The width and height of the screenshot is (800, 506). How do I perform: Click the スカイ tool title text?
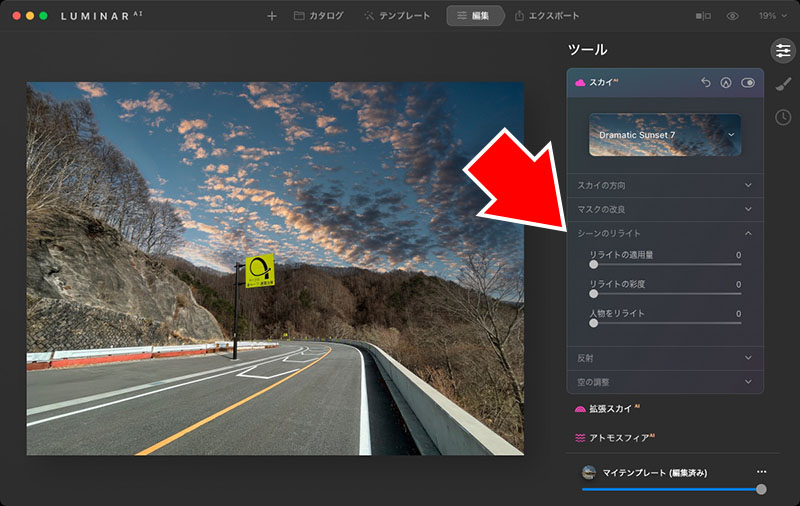click(x=604, y=82)
